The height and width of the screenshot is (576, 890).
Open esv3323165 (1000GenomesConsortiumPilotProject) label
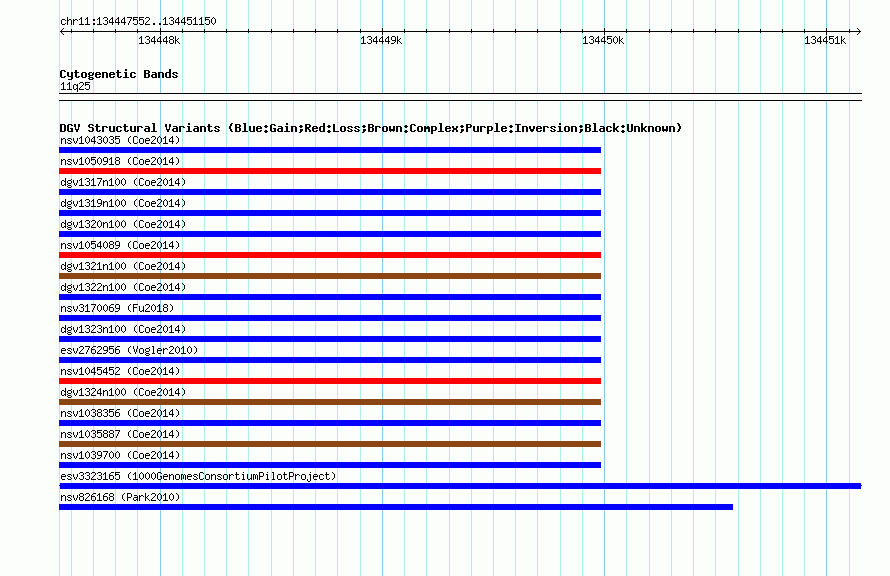click(198, 476)
